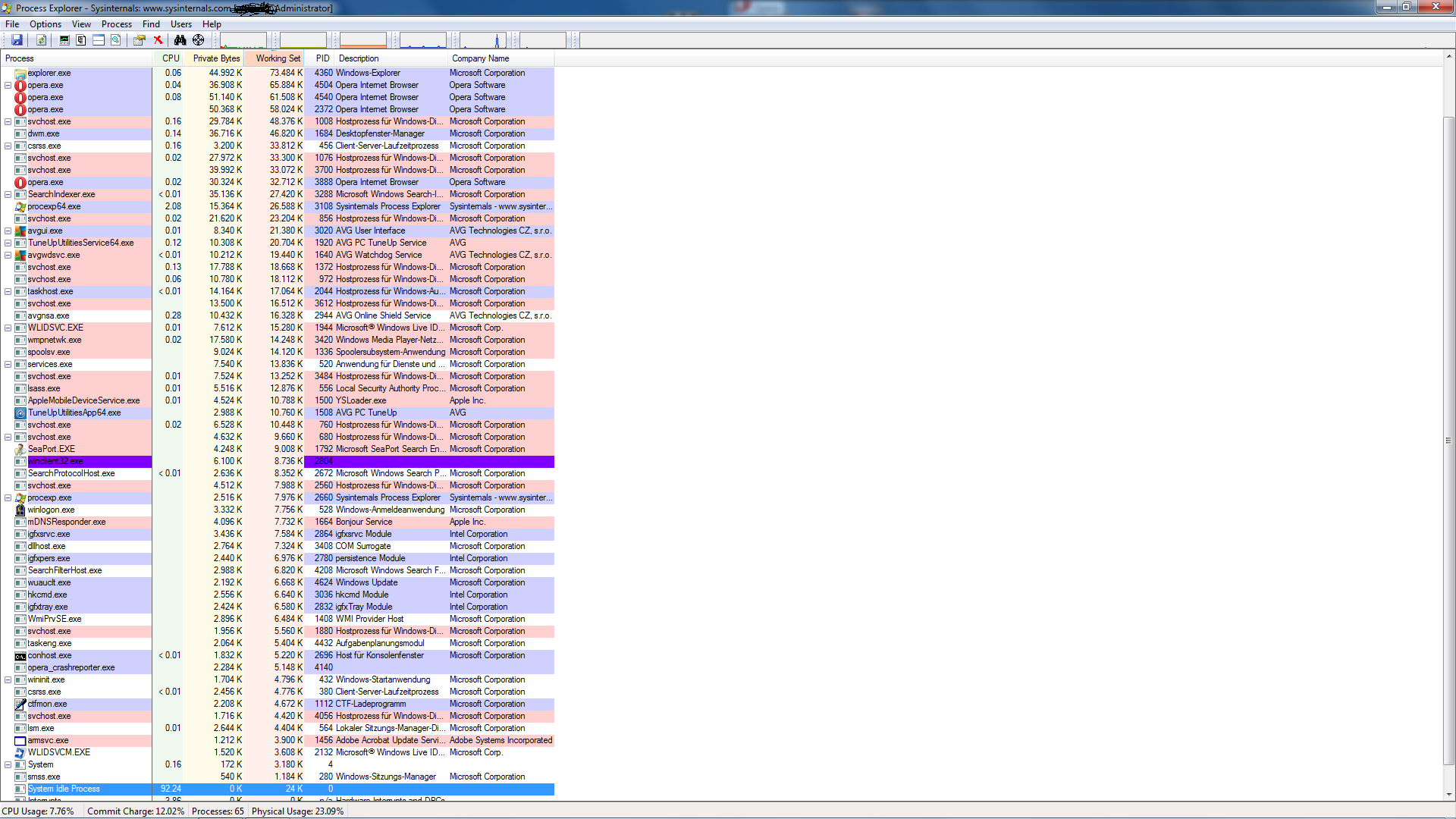Collapse the services.exe tree node

pyautogui.click(x=8, y=364)
